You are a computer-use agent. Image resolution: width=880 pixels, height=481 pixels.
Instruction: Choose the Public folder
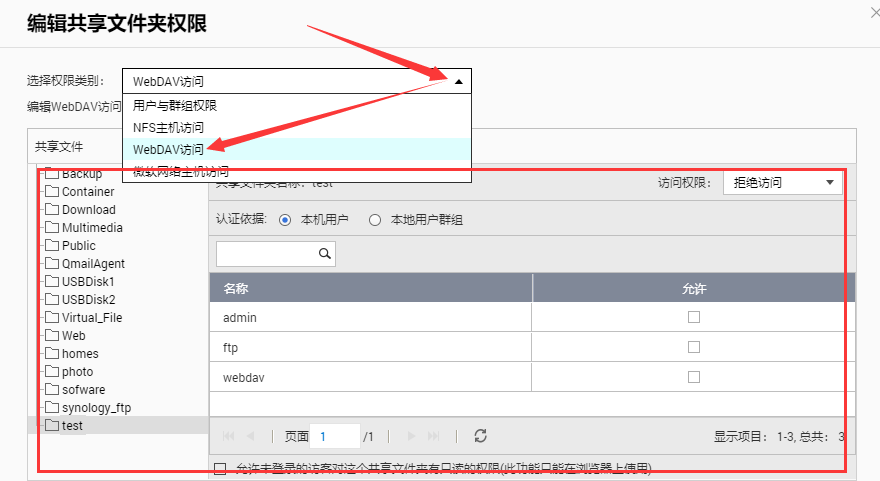coord(79,246)
